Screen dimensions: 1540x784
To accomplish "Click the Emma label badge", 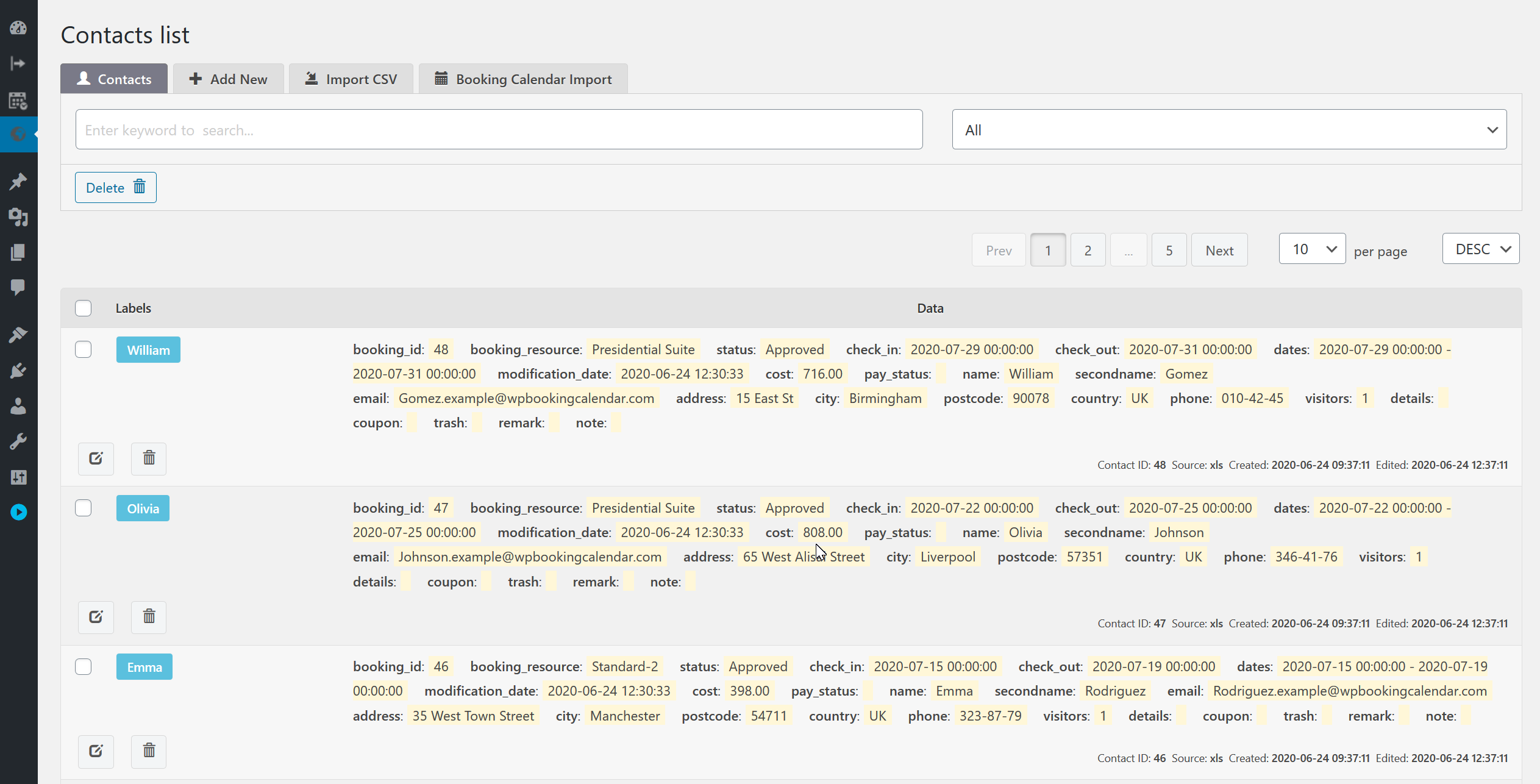I will point(144,667).
